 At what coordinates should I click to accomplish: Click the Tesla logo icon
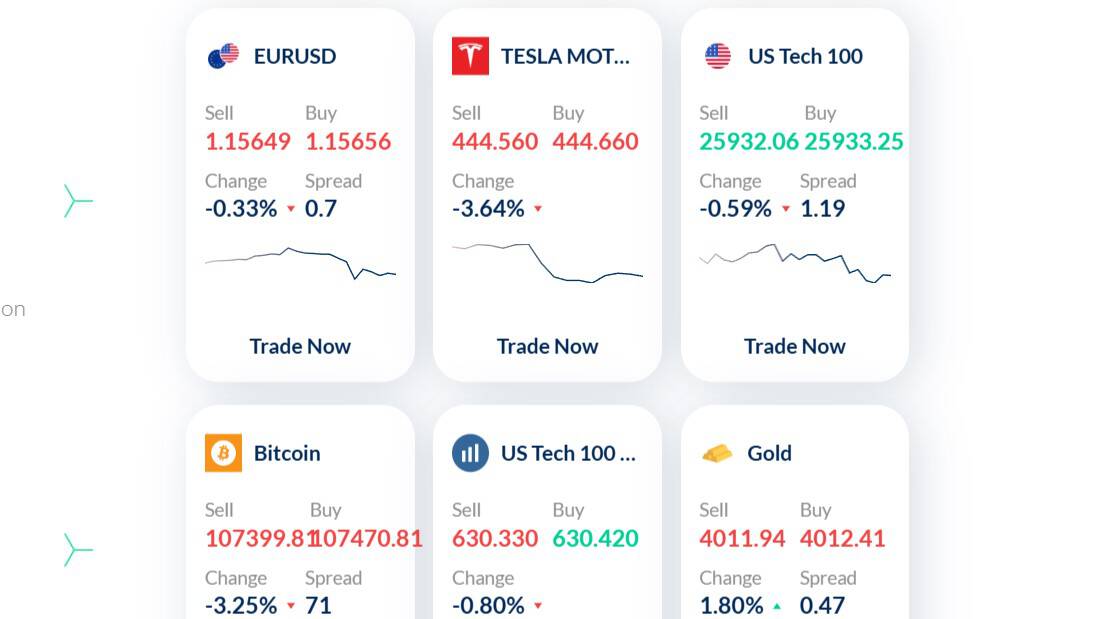point(470,56)
